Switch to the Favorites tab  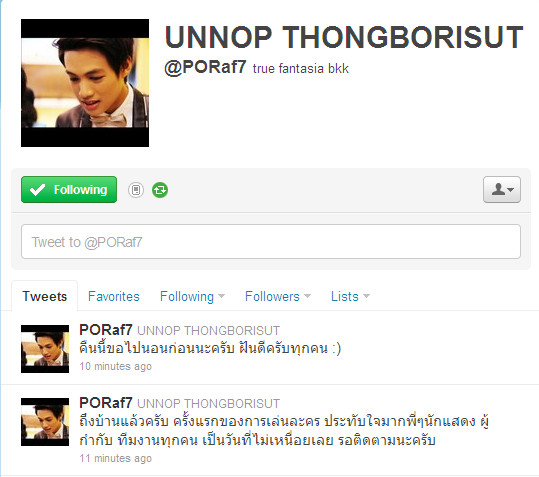coord(113,296)
